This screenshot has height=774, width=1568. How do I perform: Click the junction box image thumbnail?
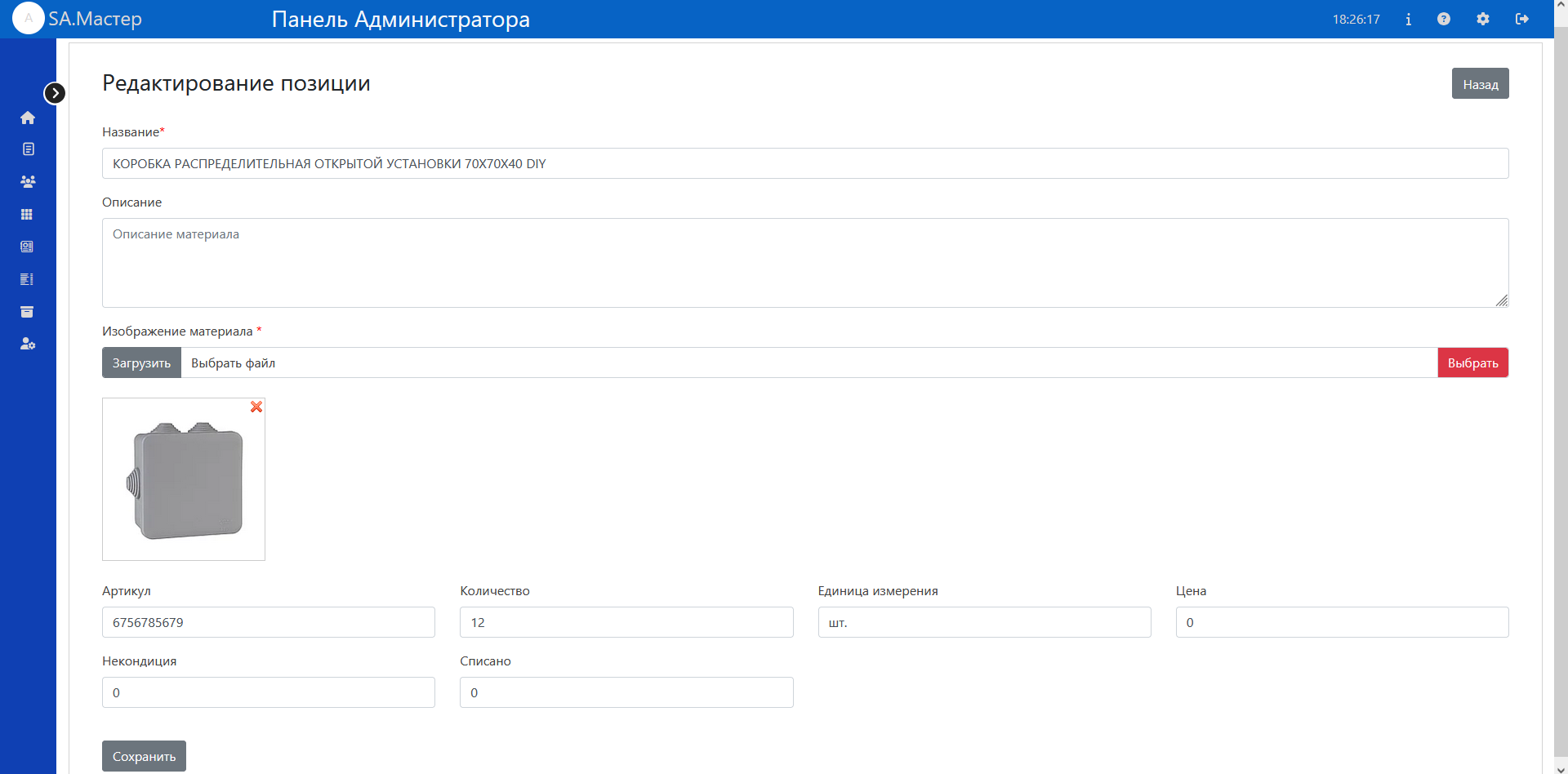(184, 482)
